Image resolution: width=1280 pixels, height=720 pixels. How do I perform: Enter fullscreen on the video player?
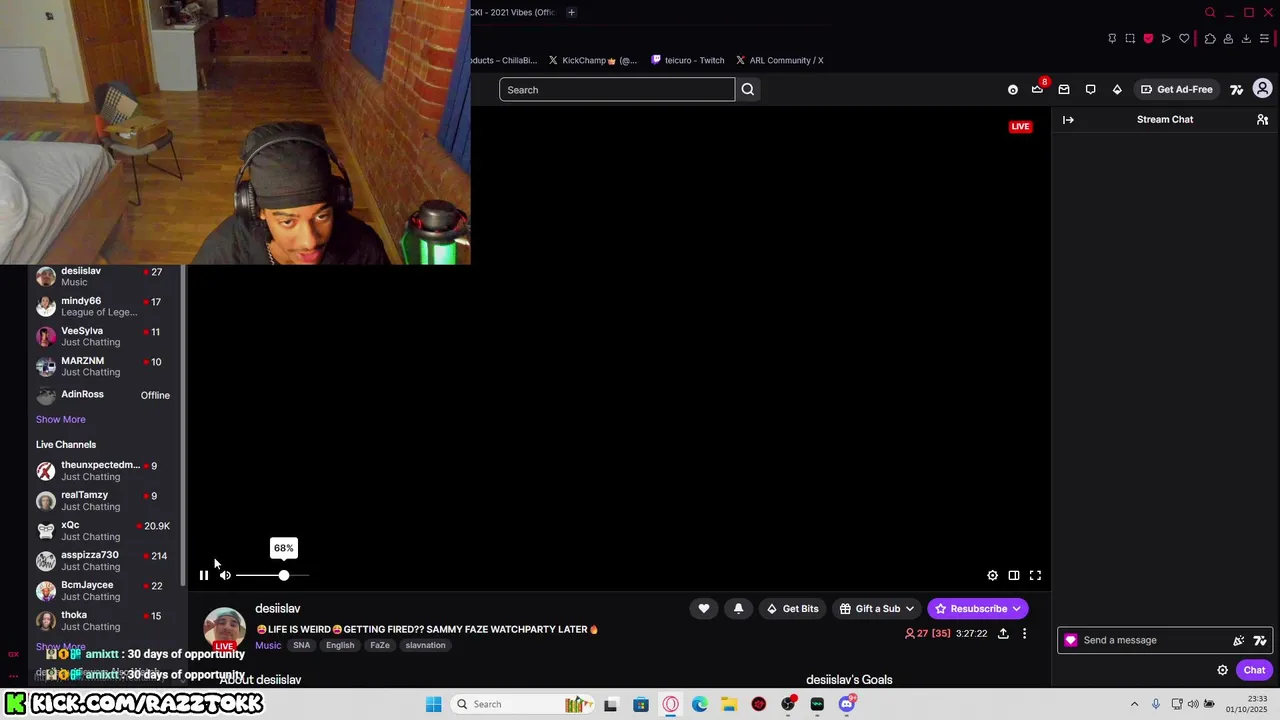click(1036, 575)
